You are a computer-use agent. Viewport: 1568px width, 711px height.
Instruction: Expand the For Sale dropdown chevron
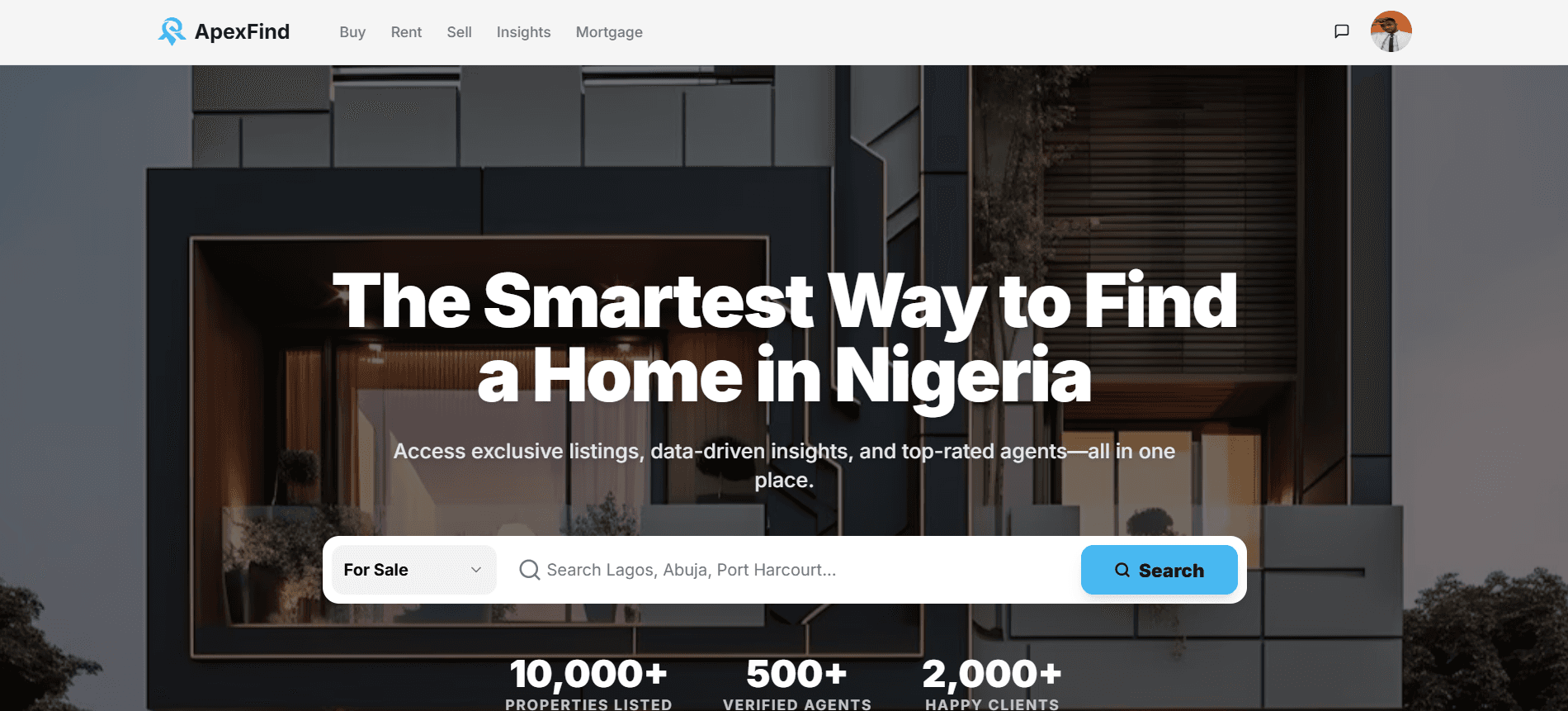click(476, 570)
